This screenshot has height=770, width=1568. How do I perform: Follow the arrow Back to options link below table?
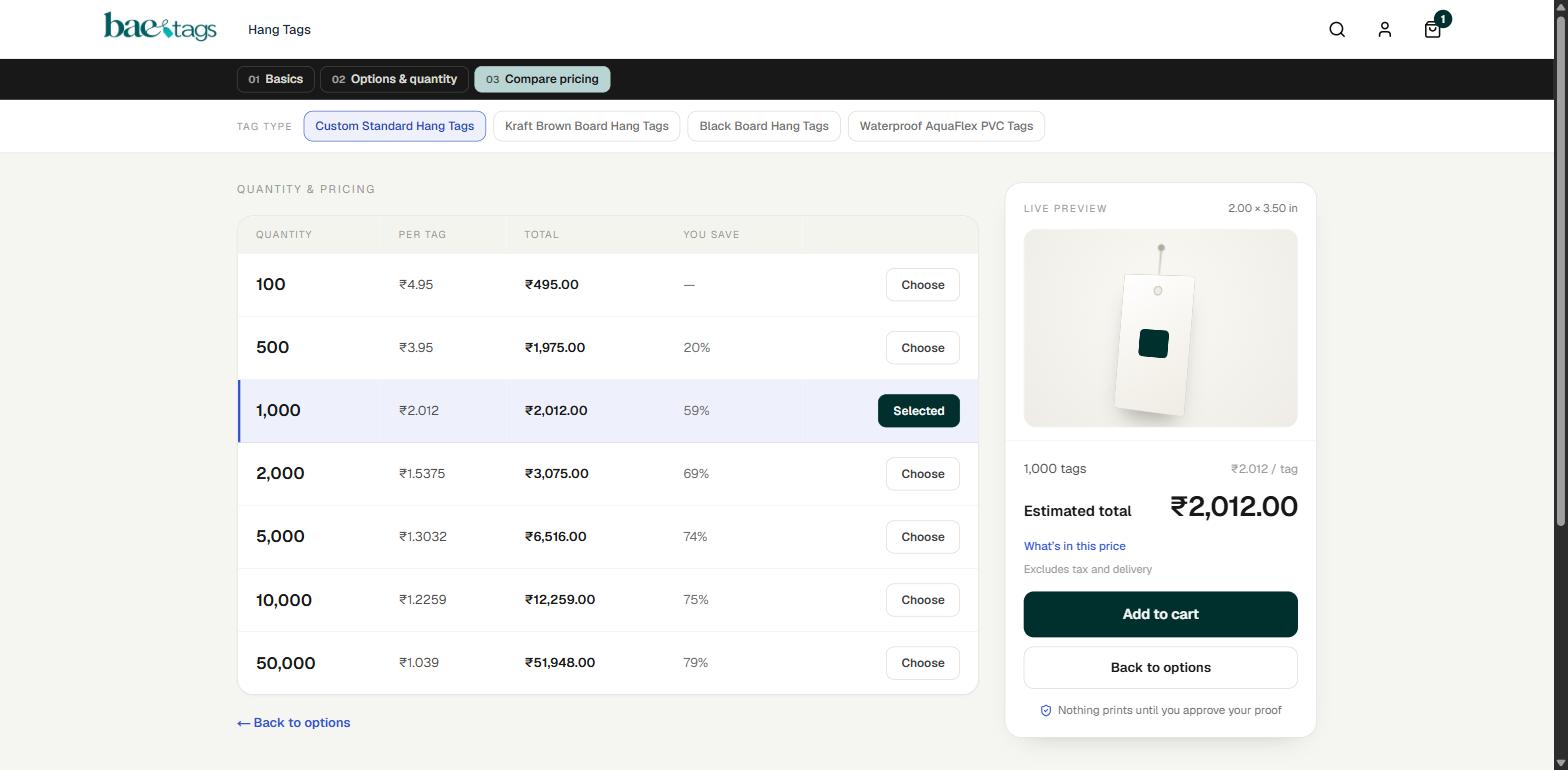point(293,723)
